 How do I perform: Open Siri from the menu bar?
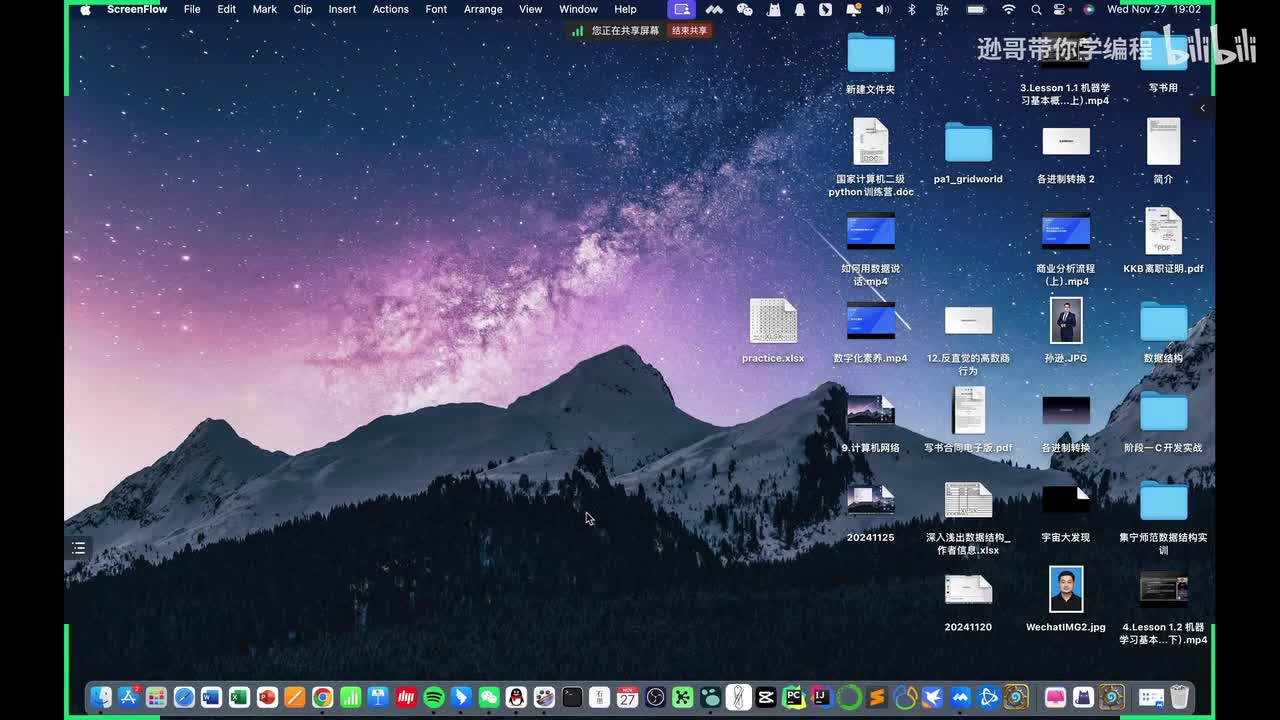click(x=1088, y=9)
